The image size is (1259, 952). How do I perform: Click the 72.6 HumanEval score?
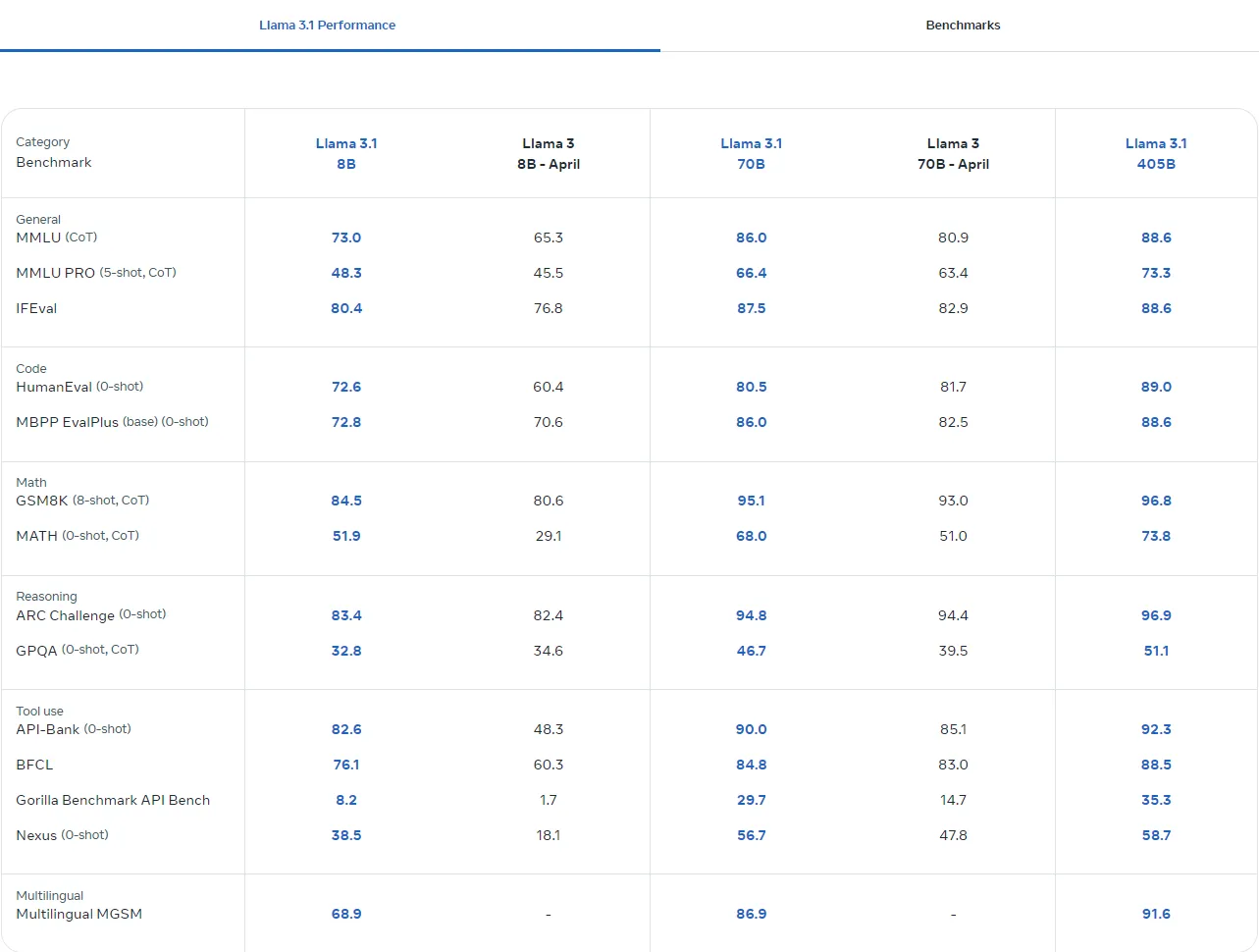pos(346,387)
